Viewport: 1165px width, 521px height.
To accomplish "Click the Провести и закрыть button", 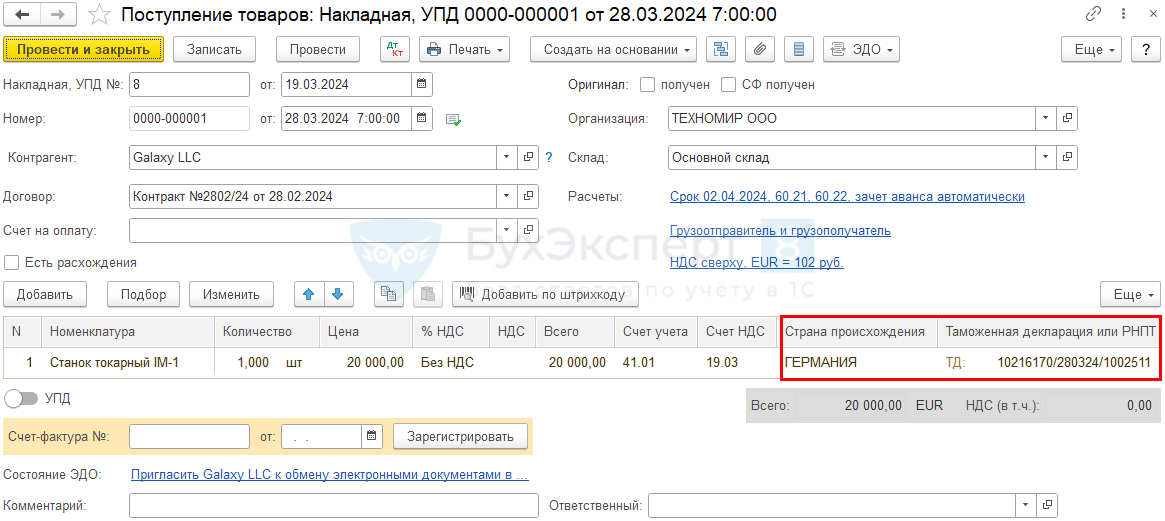I will pyautogui.click(x=83, y=49).
